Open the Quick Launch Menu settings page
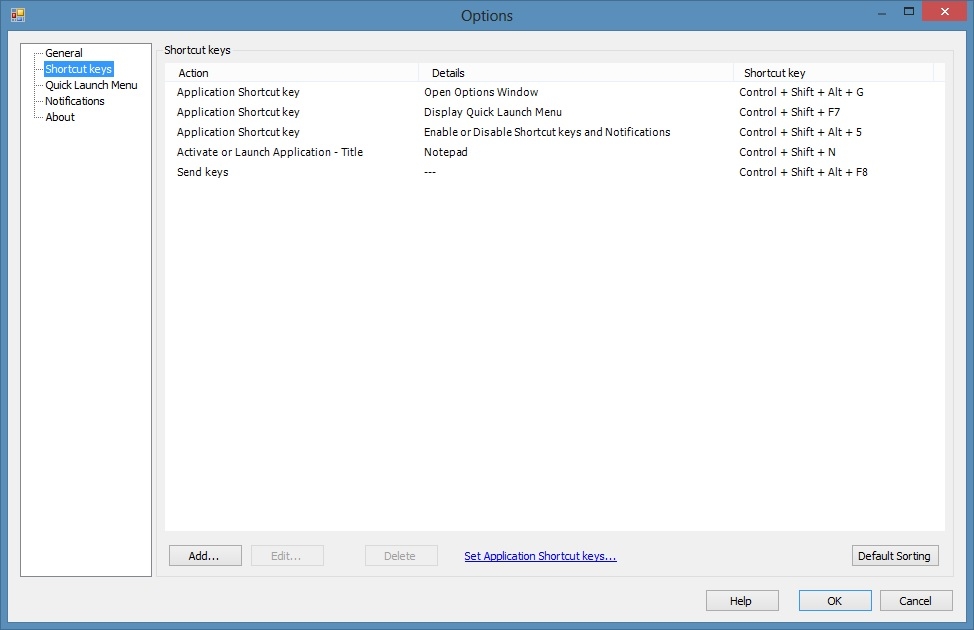The image size is (974, 630). [x=91, y=85]
